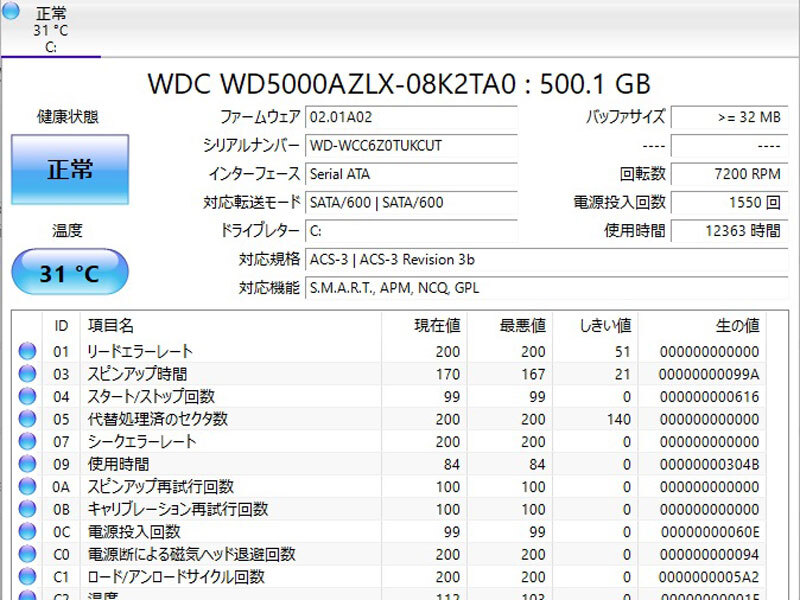Click the features field S.M.A.R.T., APM, NCQ, GPL
The width and height of the screenshot is (800, 600).
[x=546, y=288]
